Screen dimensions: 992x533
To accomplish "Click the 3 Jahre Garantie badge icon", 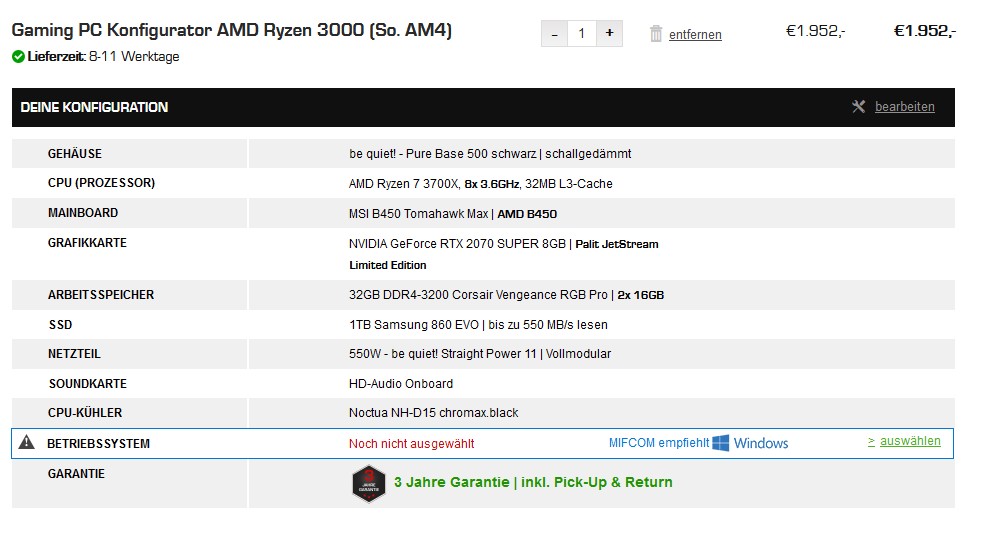I will click(x=369, y=484).
